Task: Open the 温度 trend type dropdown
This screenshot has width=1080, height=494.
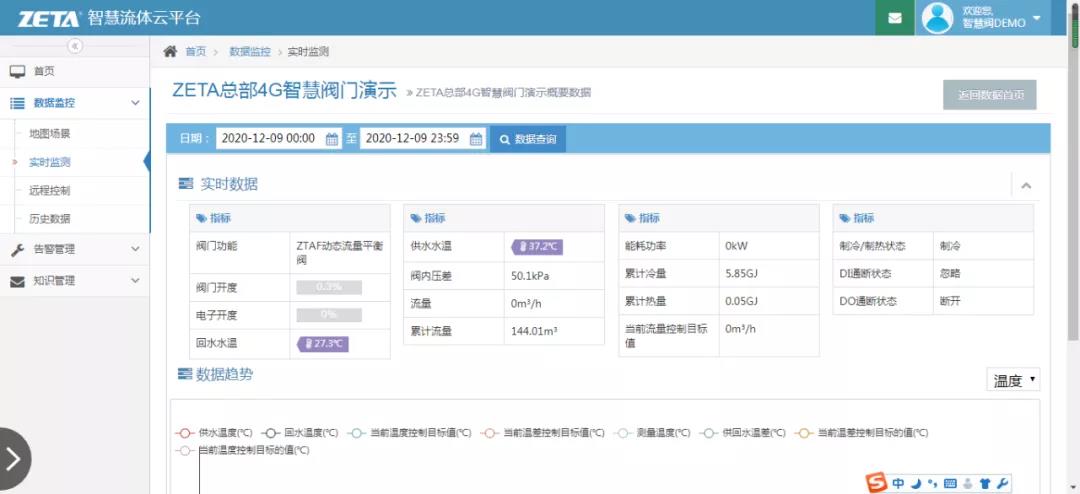Action: pyautogui.click(x=1013, y=380)
